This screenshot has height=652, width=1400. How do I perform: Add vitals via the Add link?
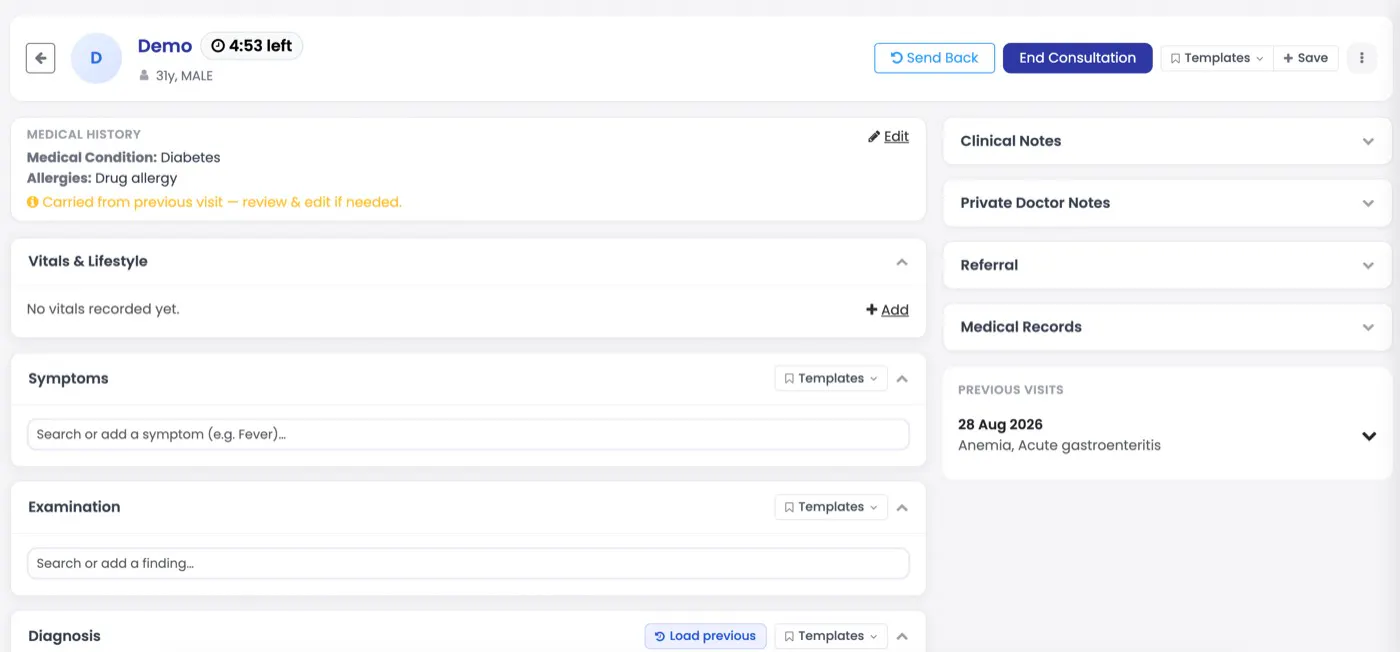tap(887, 310)
